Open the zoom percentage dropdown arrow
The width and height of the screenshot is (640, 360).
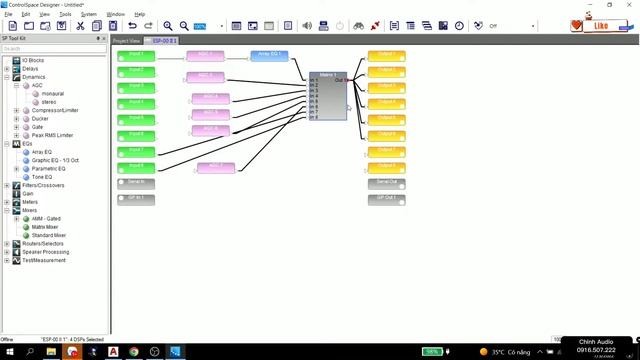click(222, 26)
